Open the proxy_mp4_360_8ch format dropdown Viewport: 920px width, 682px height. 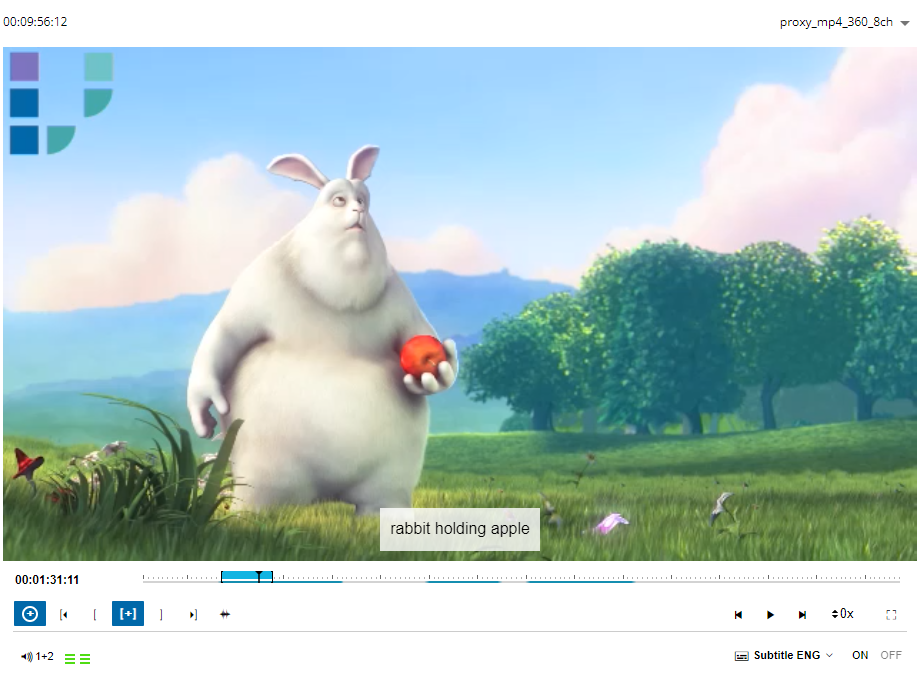pos(844,22)
